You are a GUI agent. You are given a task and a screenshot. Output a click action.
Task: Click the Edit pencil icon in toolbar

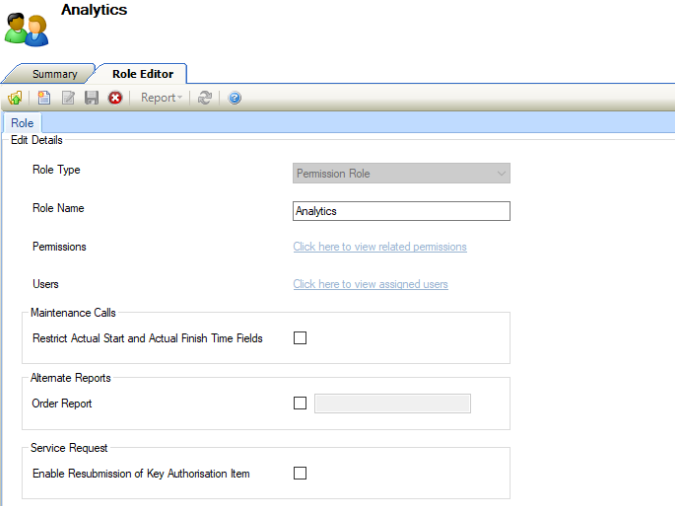[68, 98]
